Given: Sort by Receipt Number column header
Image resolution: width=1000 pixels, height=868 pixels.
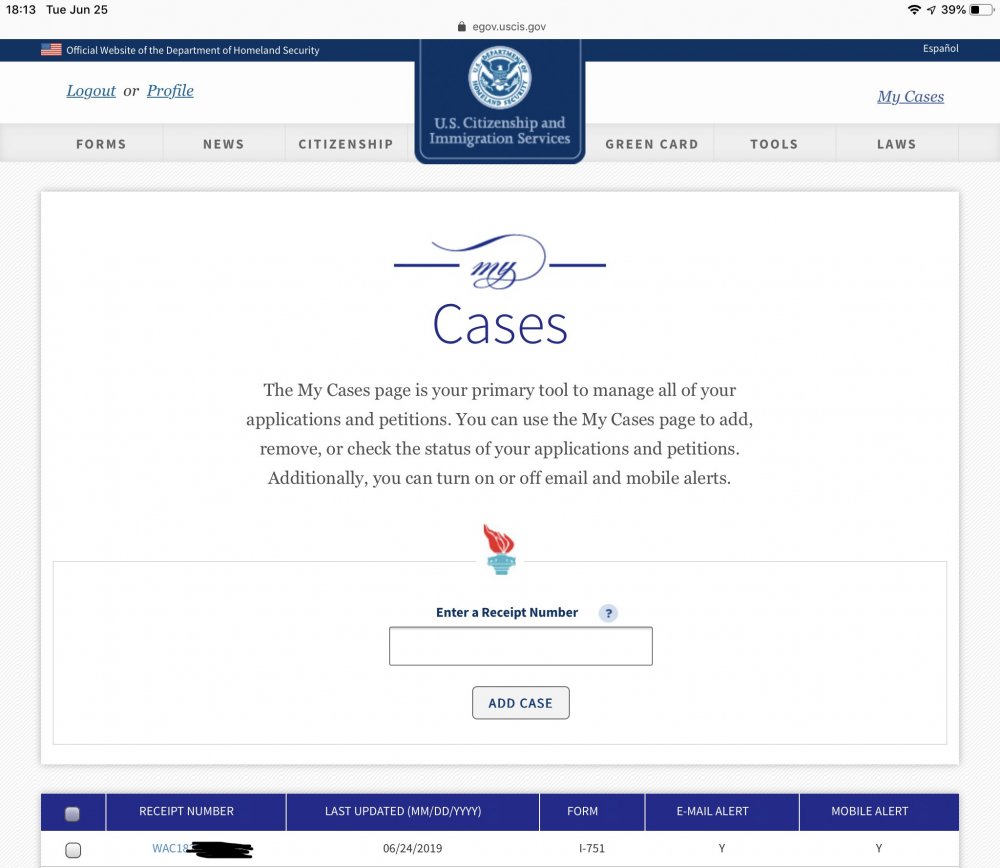Looking at the screenshot, I should [186, 811].
